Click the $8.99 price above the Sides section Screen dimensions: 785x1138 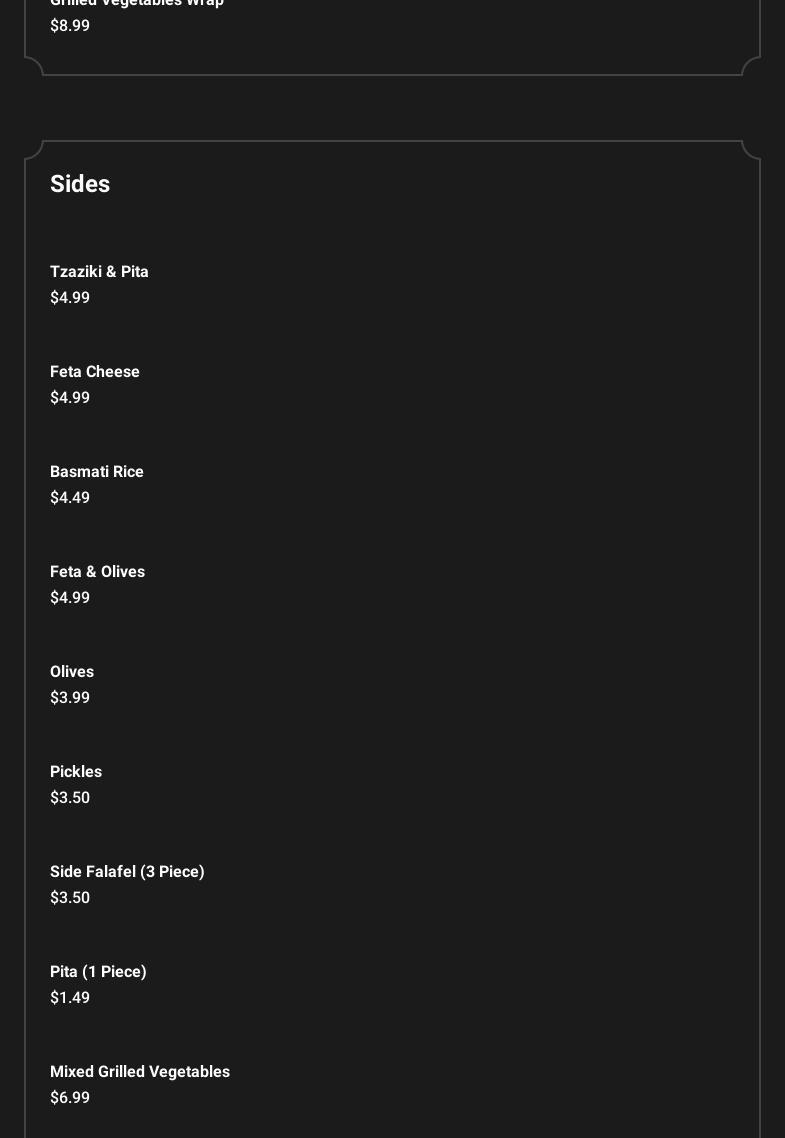(70, 26)
